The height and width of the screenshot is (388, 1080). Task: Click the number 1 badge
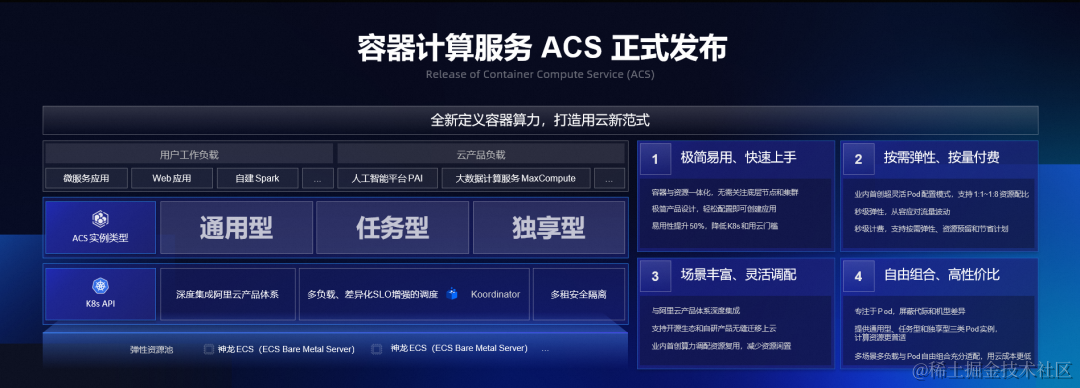655,160
